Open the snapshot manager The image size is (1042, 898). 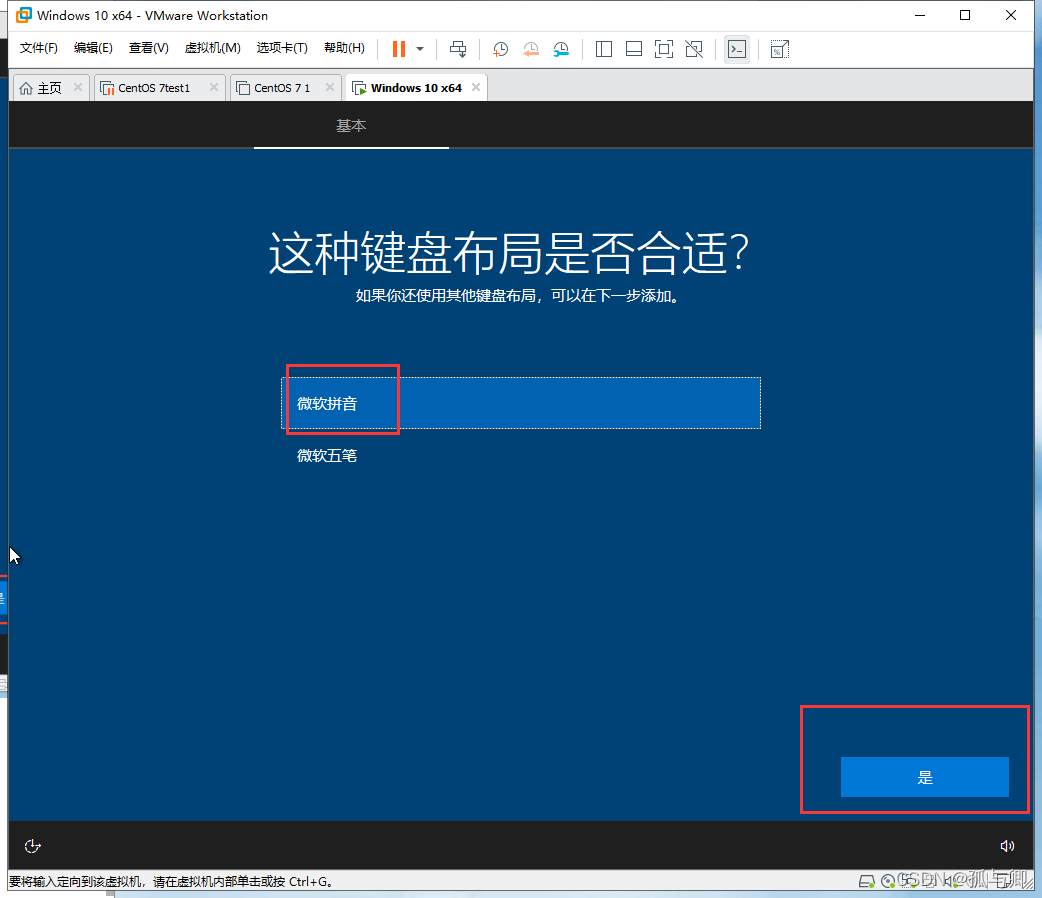562,49
